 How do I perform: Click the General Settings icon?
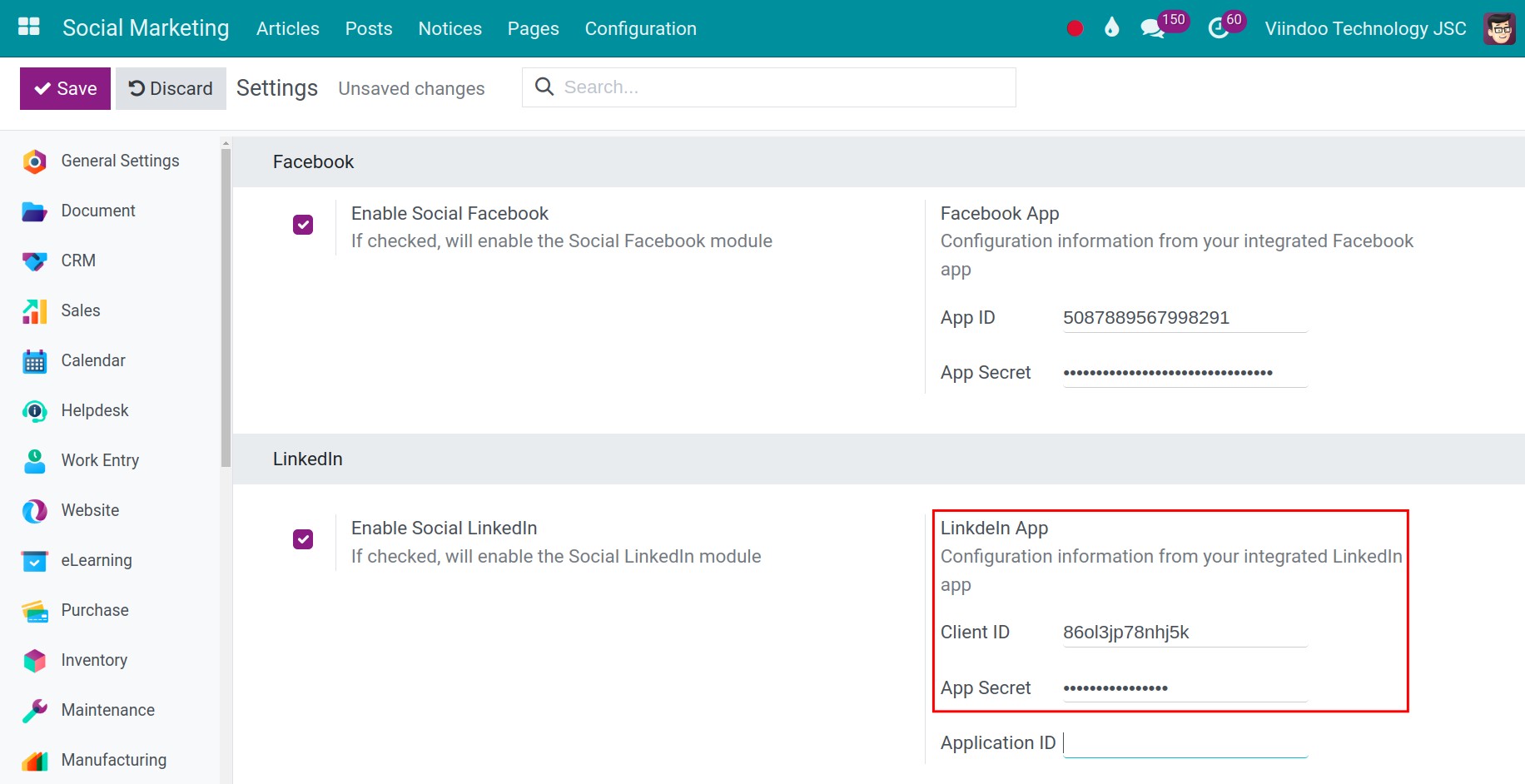(34, 161)
